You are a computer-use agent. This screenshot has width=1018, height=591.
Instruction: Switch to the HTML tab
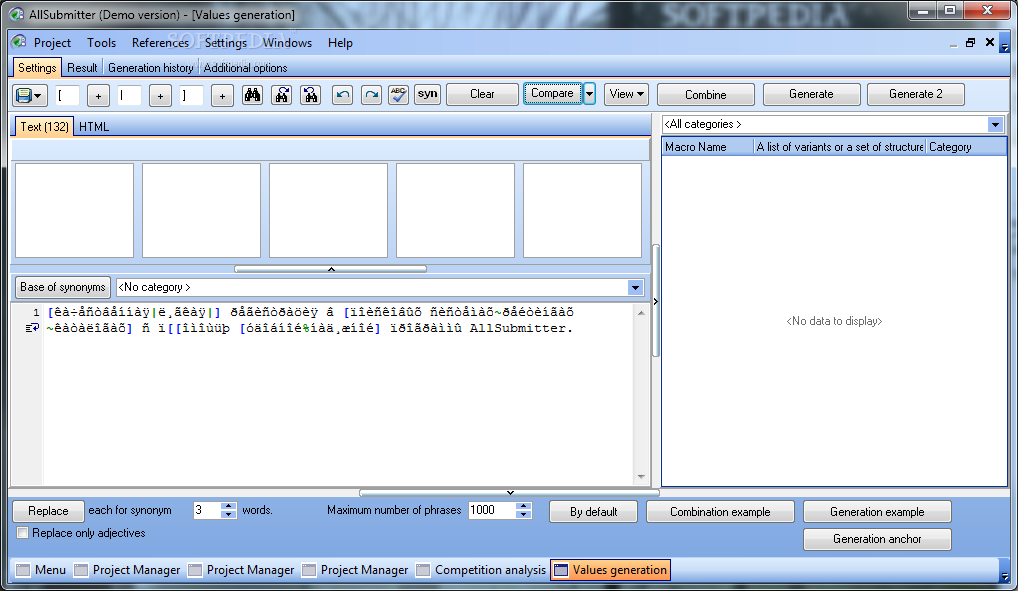tap(94, 127)
